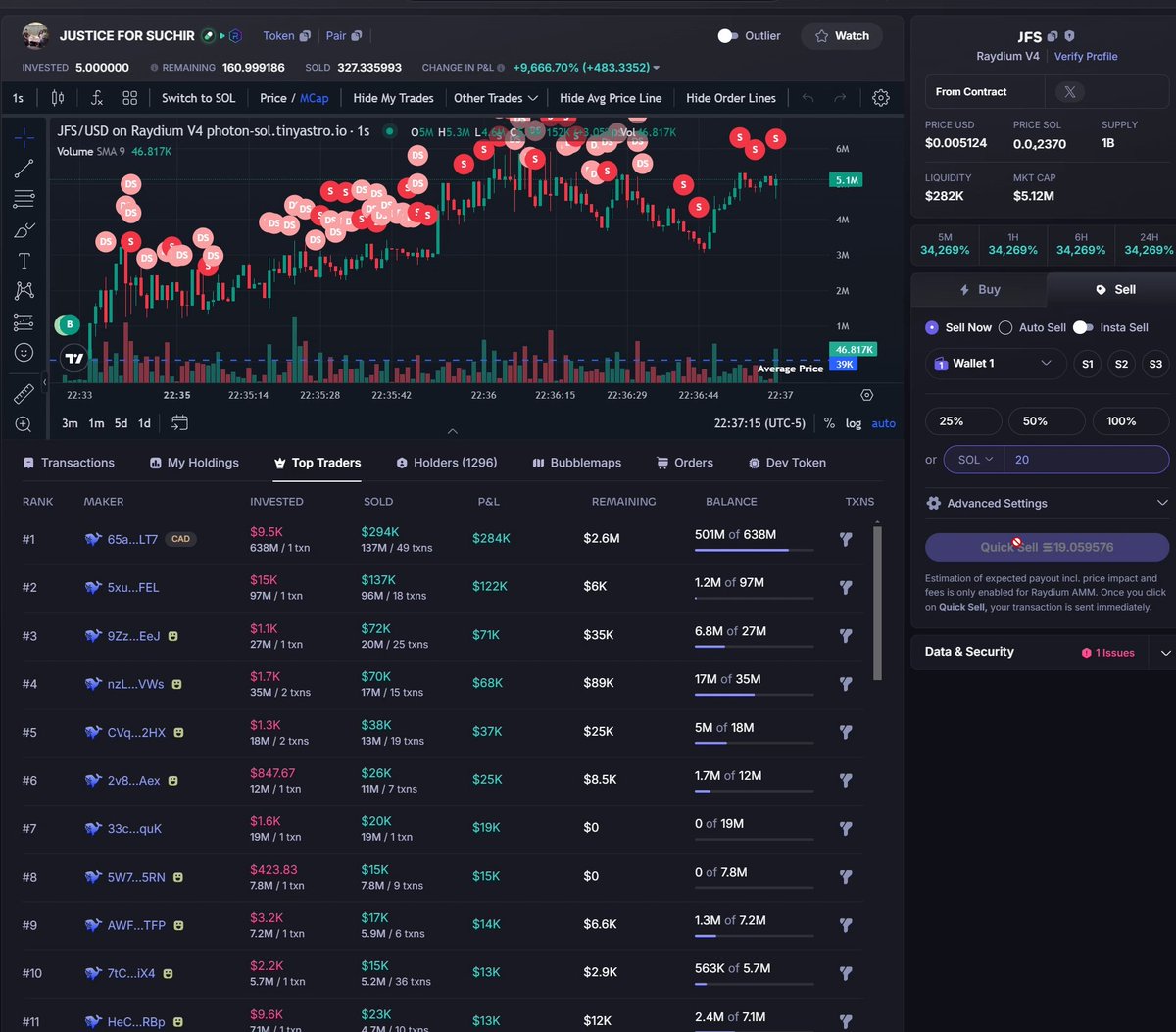
Task: Activate the zoom in tool
Action: tap(24, 424)
